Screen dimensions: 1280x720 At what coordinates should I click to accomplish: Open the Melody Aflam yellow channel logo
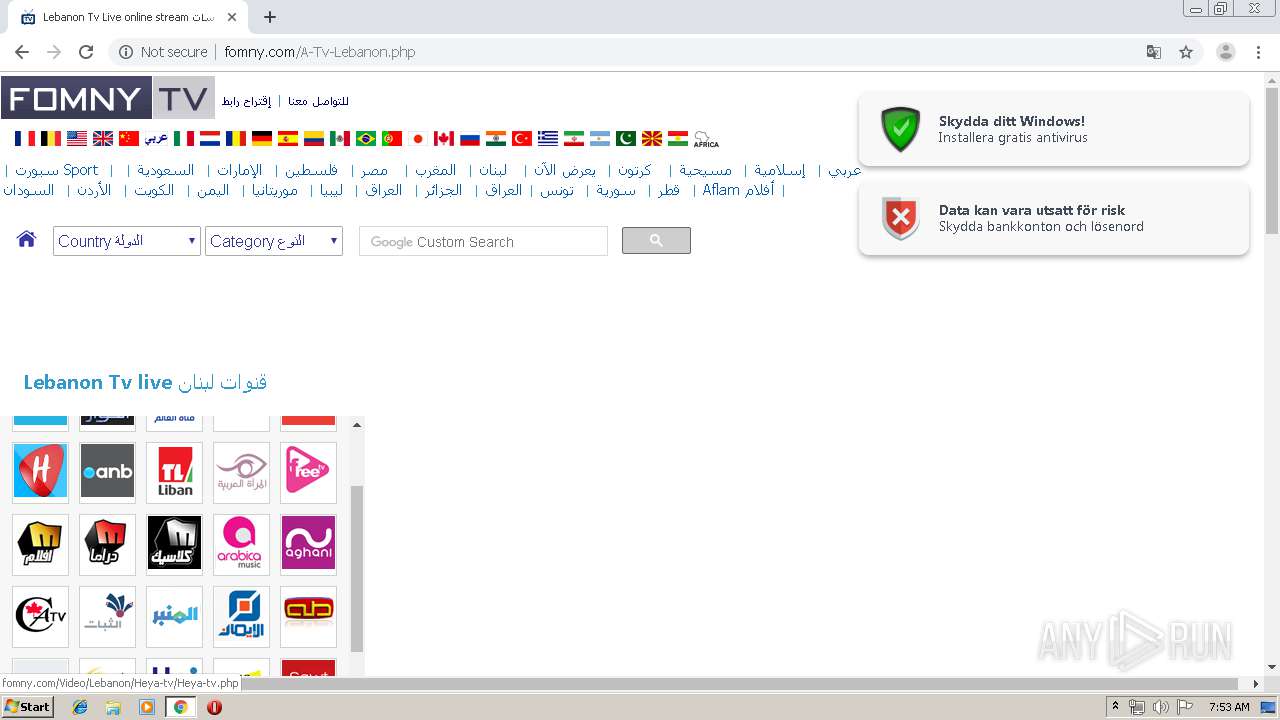pyautogui.click(x=41, y=543)
